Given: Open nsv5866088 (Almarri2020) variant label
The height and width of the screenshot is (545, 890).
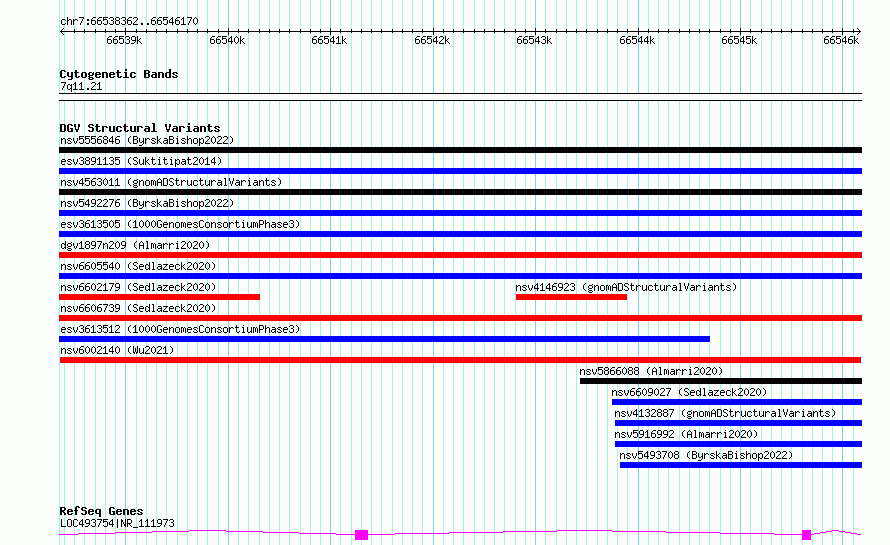Looking at the screenshot, I should coord(651,371).
